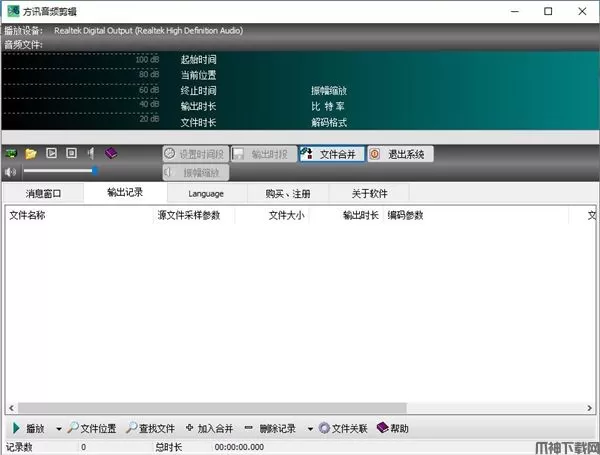Open an audio file with folder icon
The image size is (600, 455).
click(x=31, y=154)
